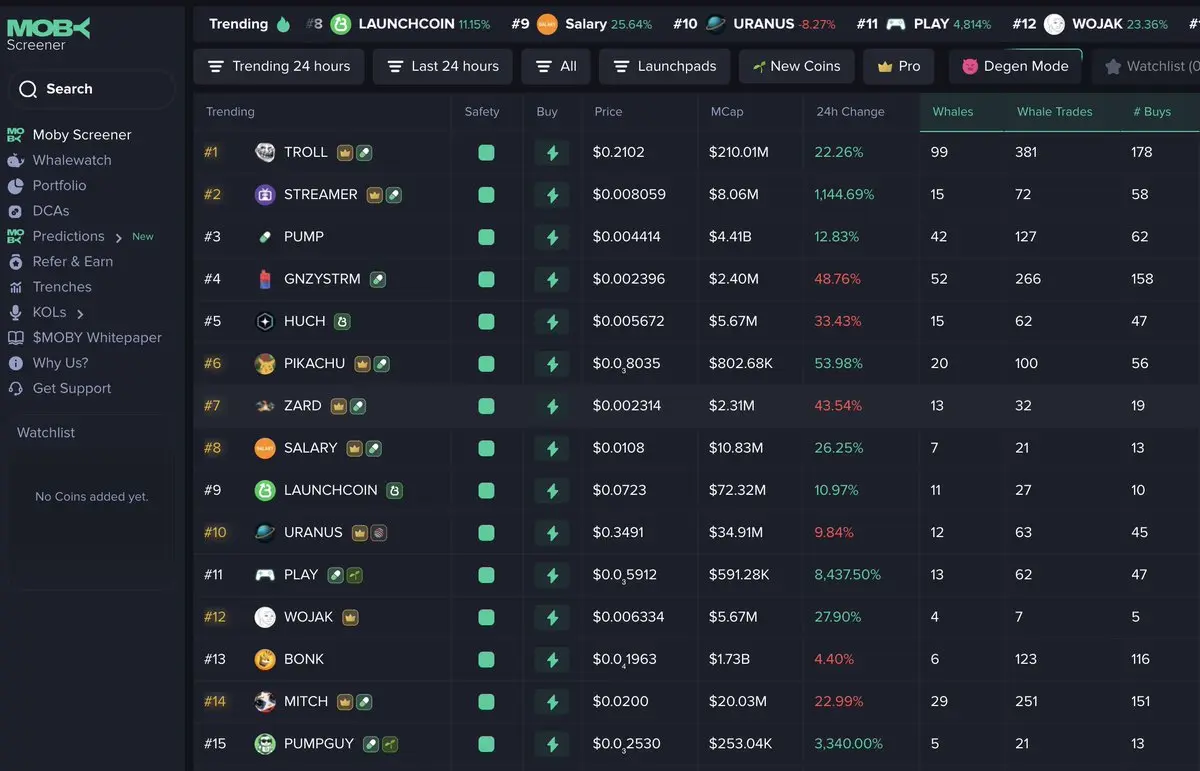
Task: Click the TROLL market cap $210.01M
Action: click(739, 153)
